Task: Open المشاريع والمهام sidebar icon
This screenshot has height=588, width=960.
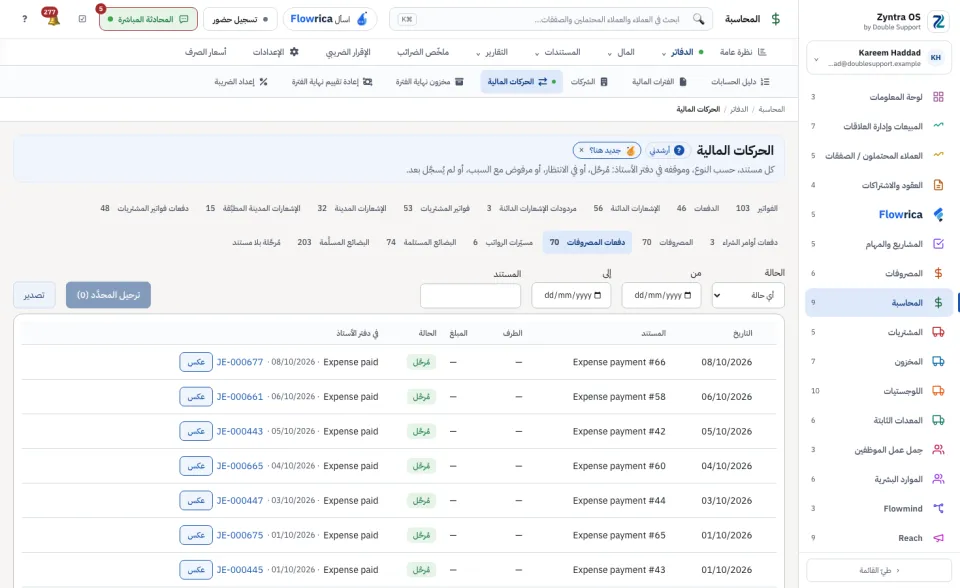Action: (938, 244)
